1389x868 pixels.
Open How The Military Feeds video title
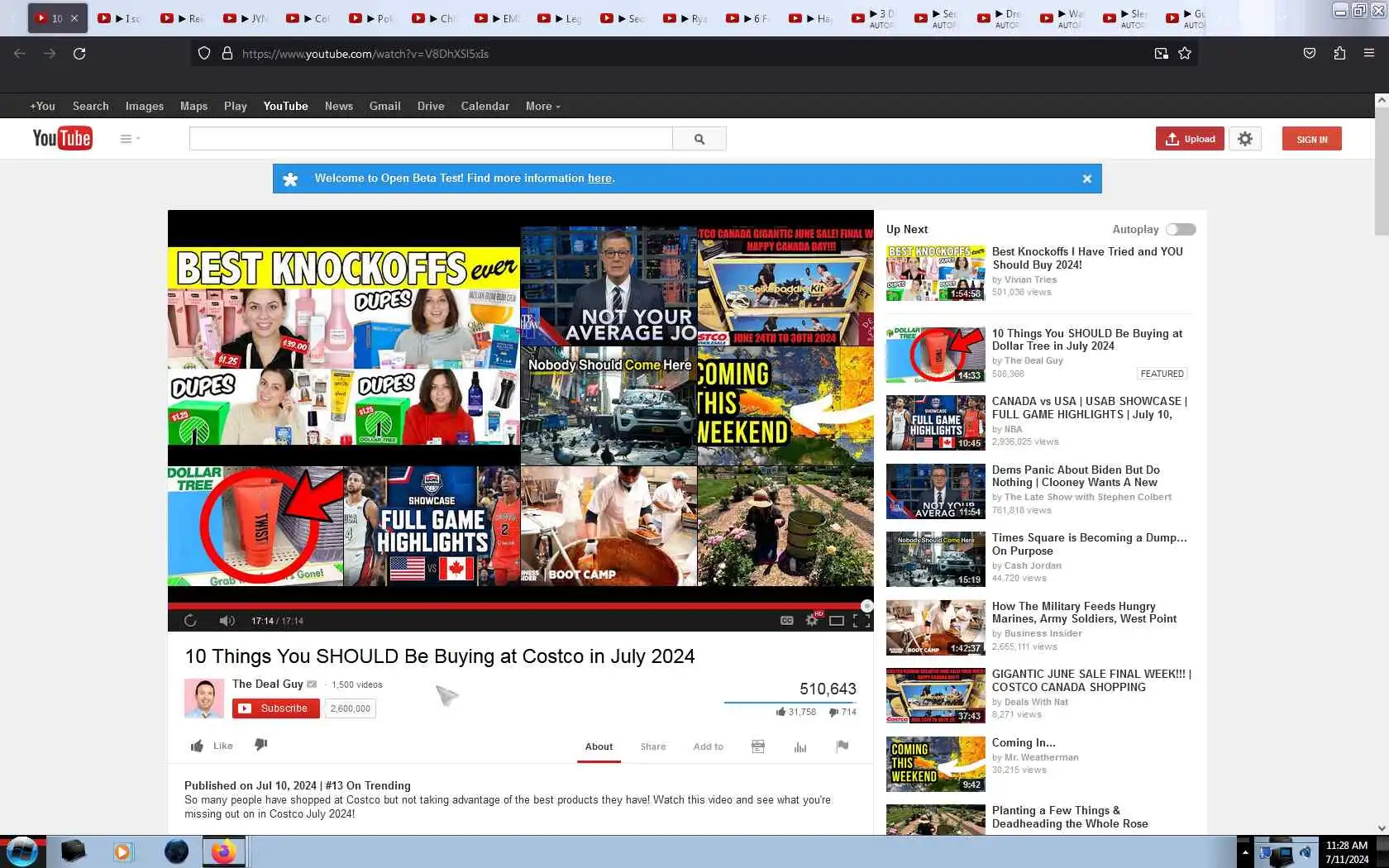click(1084, 613)
